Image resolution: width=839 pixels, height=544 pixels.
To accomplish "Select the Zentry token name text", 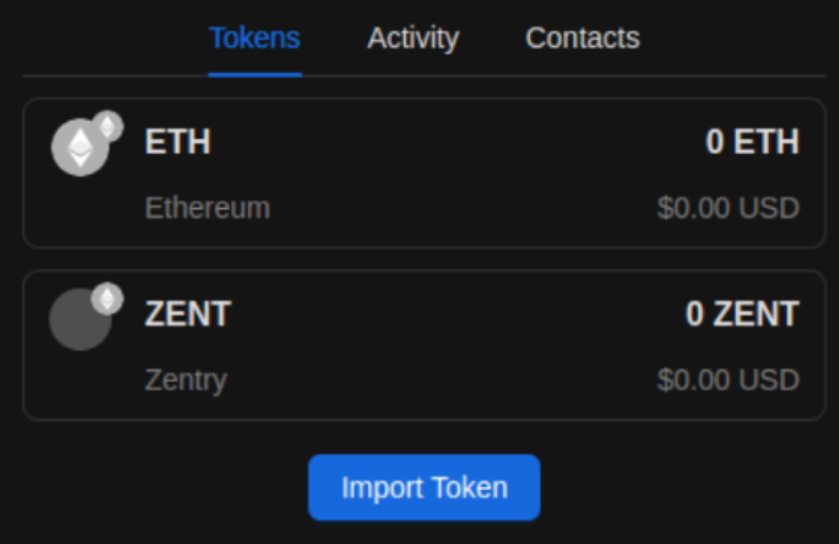I will coord(186,380).
